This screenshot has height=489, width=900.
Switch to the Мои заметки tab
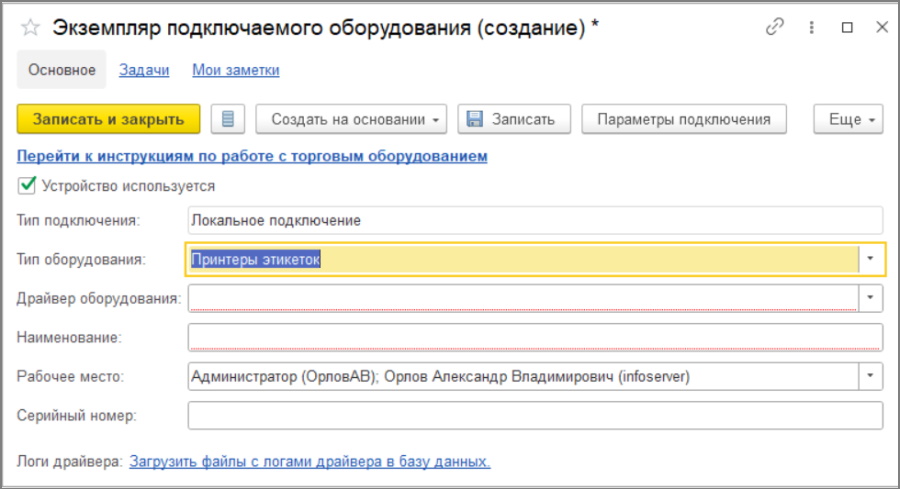236,70
